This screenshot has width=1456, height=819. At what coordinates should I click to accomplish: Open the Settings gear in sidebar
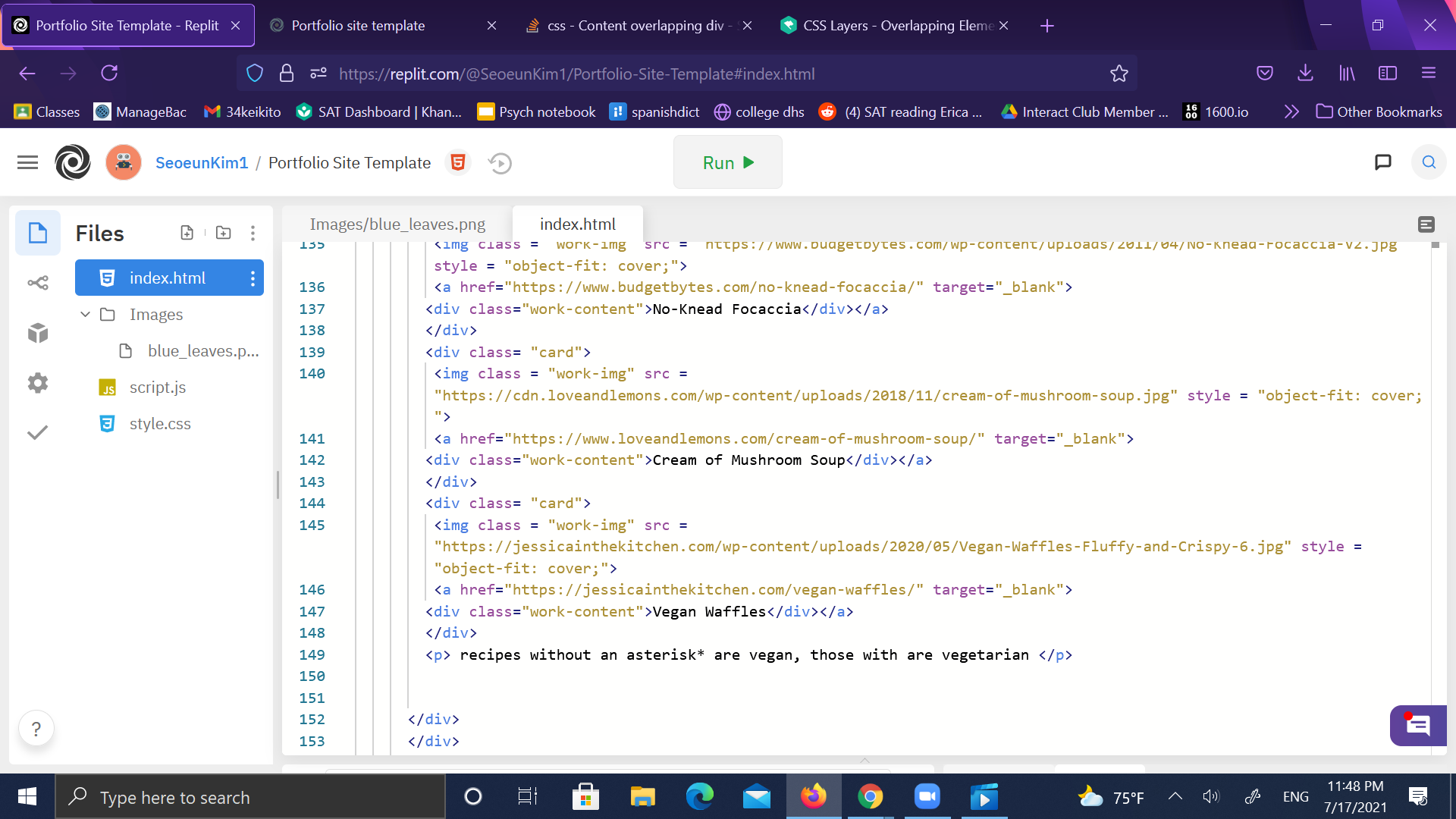[38, 383]
